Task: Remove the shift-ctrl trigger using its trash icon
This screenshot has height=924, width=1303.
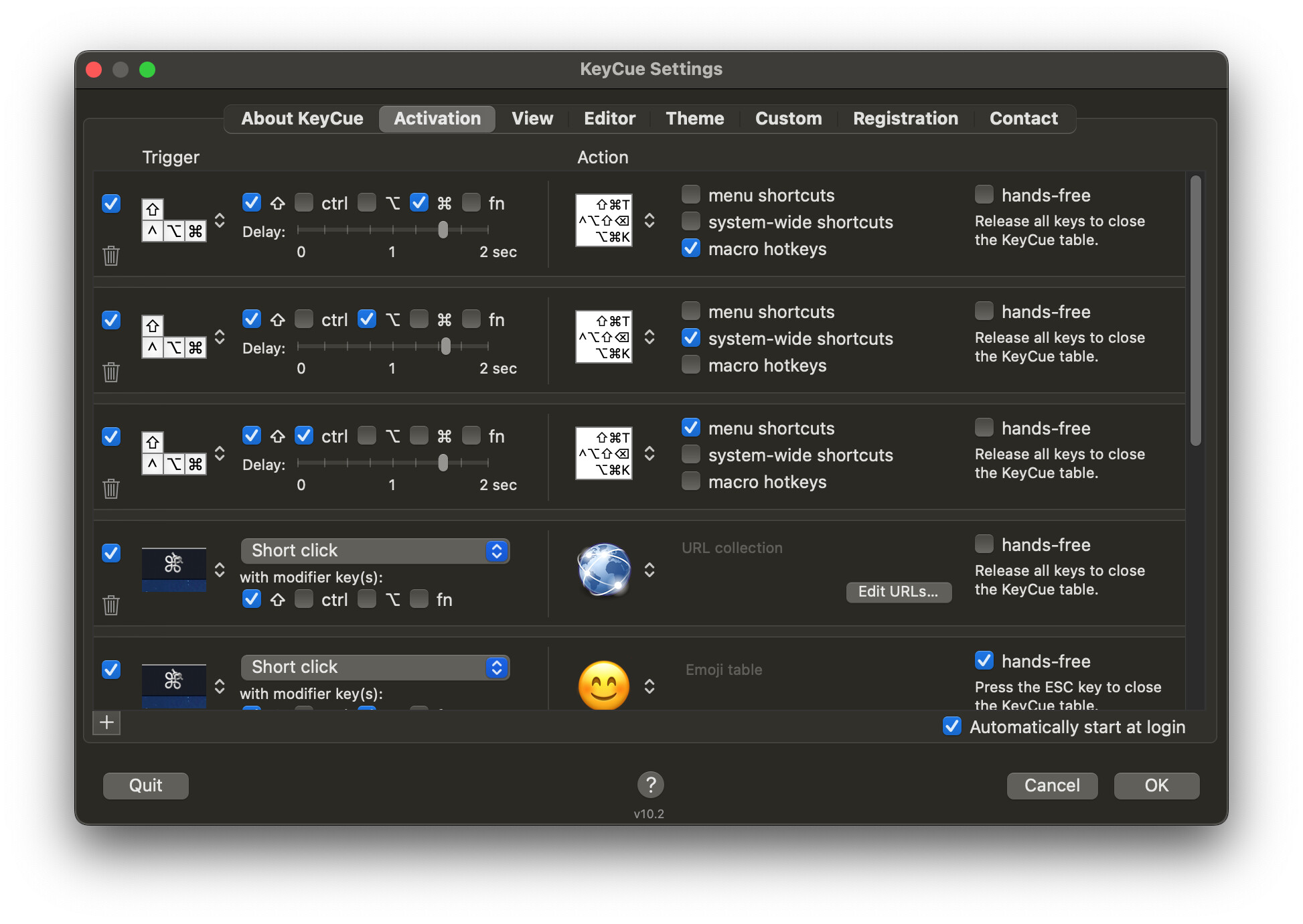Action: tap(111, 489)
